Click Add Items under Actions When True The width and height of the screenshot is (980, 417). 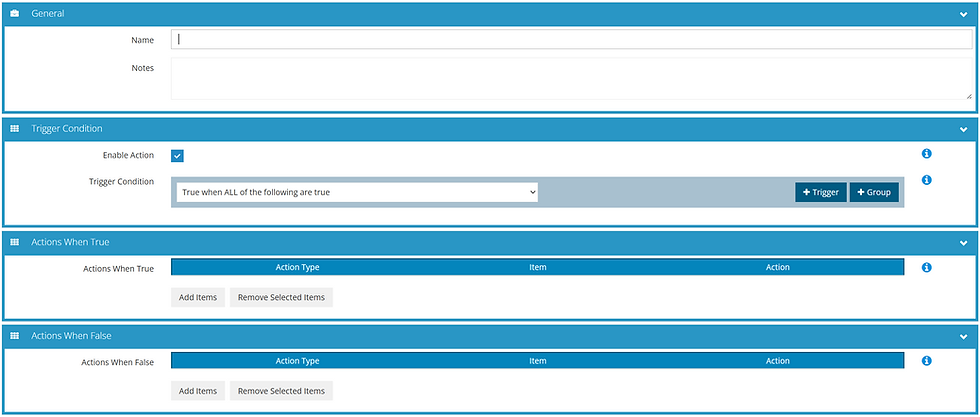pyautogui.click(x=198, y=298)
